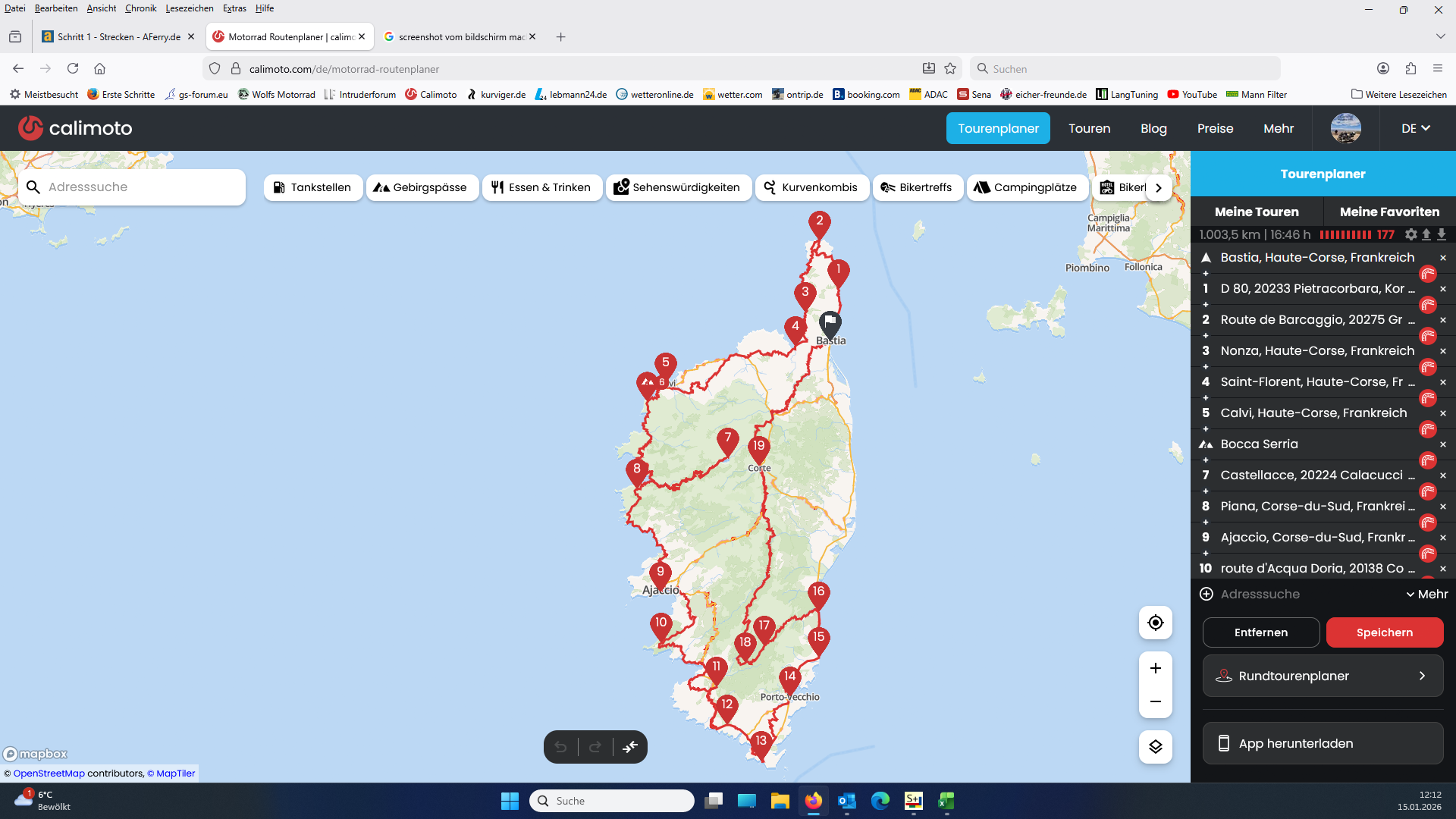This screenshot has height=819, width=1456.
Task: Expand the Mehr options below waypoints
Action: (x=1426, y=595)
